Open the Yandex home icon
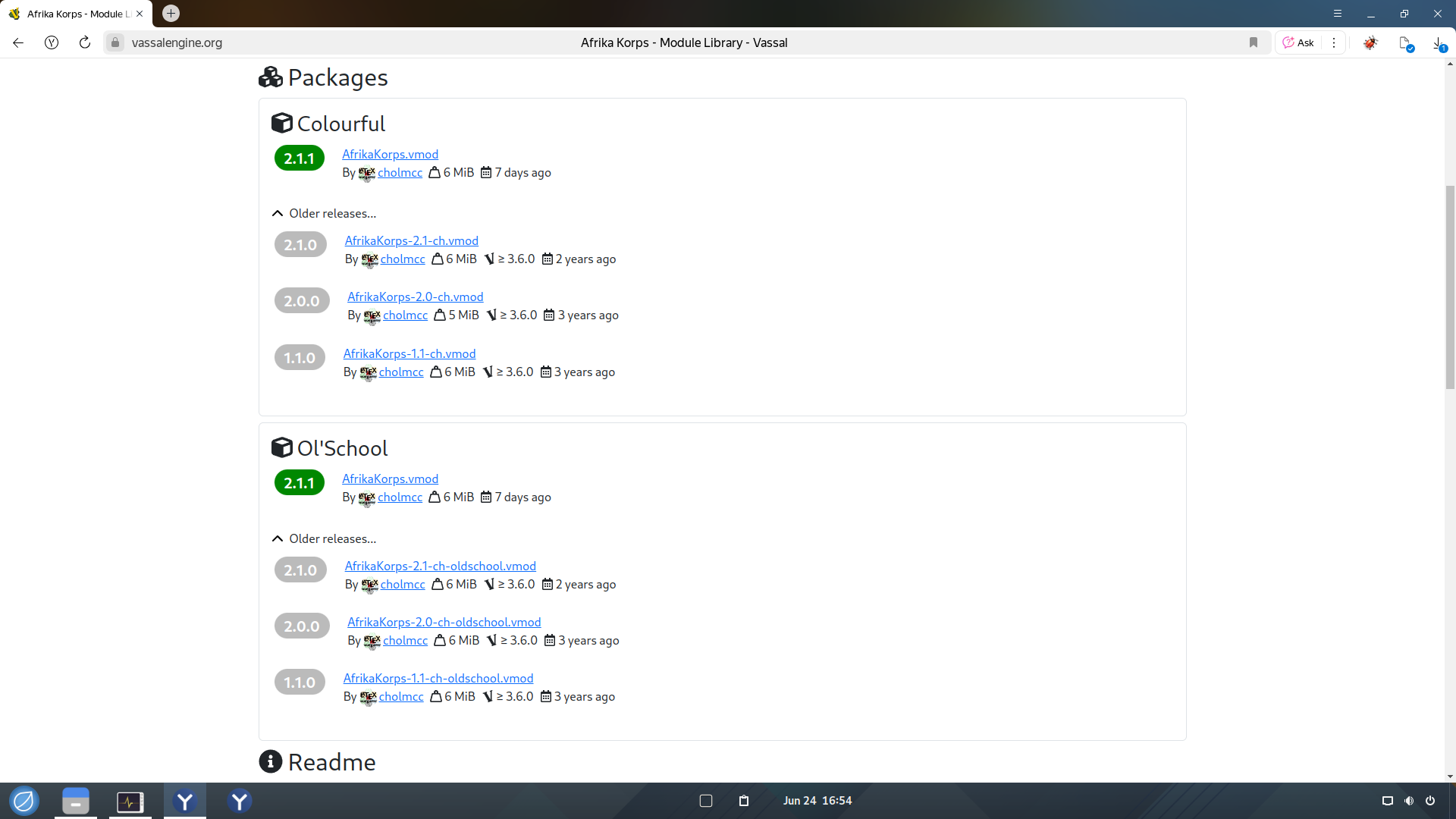Screen dimensions: 1456x819 (52, 42)
